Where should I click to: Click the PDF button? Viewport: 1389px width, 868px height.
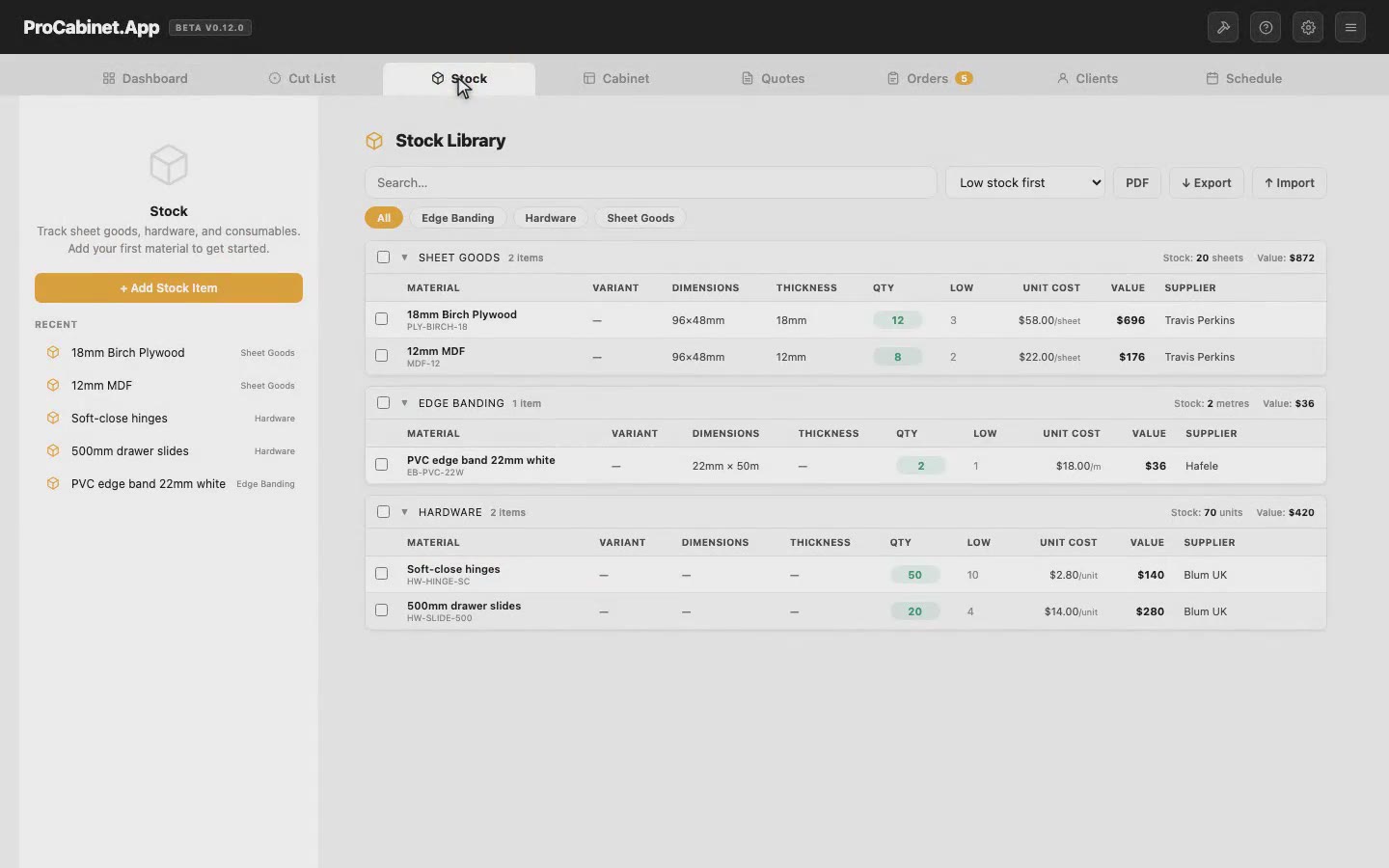pyautogui.click(x=1137, y=182)
